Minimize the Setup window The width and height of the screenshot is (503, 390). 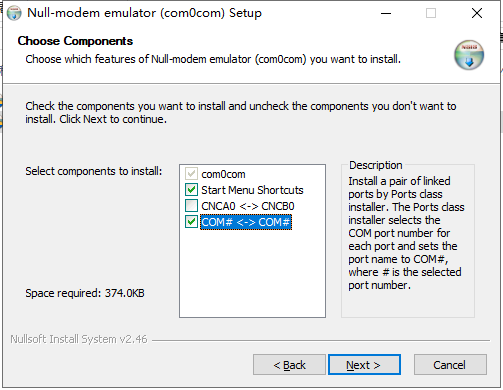click(386, 13)
